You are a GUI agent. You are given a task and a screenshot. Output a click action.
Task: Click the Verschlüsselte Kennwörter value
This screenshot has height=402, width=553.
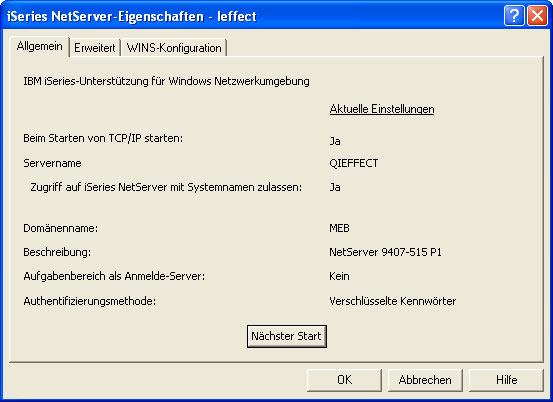pos(393,301)
